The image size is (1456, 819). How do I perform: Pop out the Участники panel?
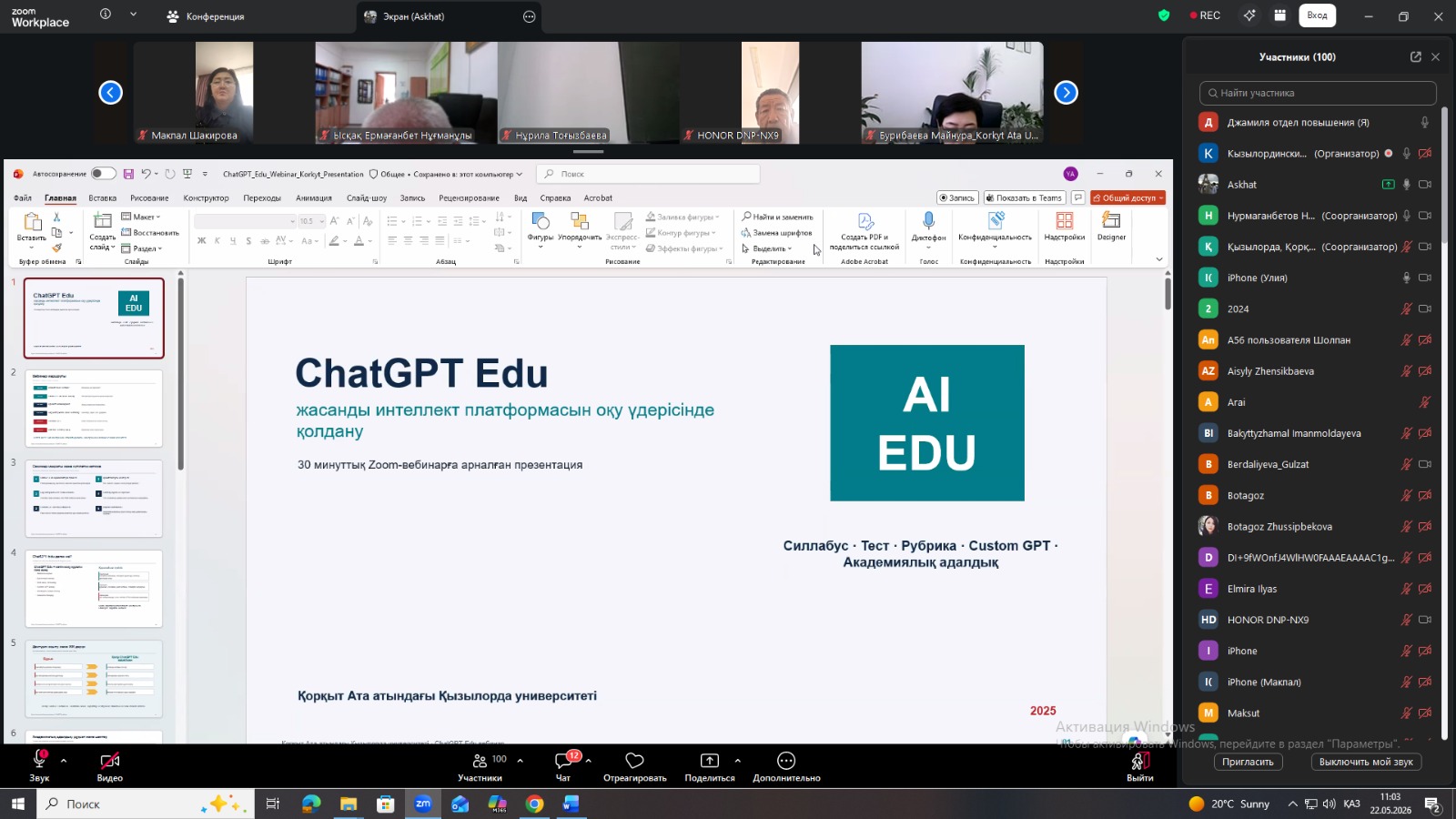[x=1416, y=56]
